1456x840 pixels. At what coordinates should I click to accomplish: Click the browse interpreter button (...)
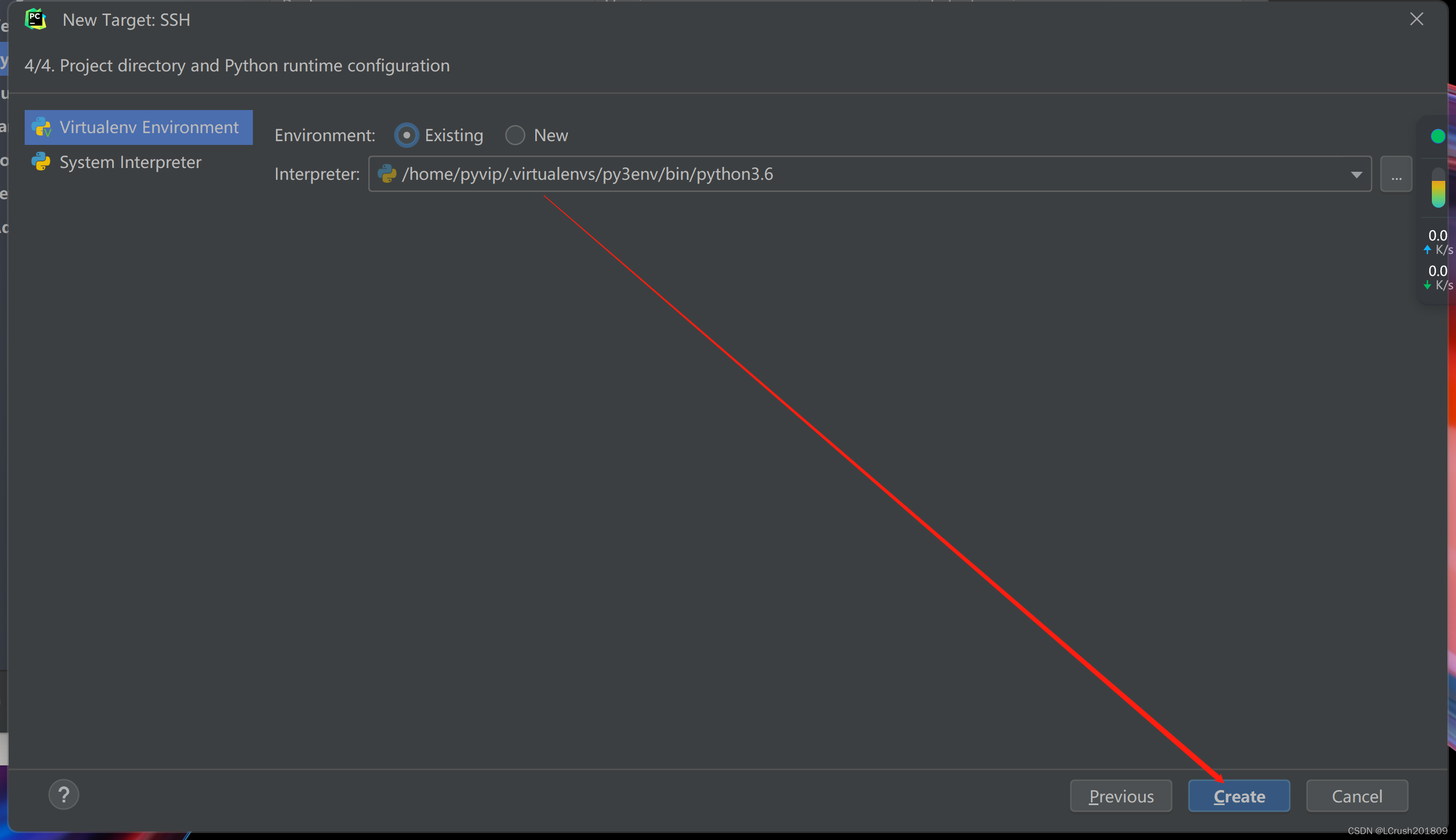click(x=1396, y=174)
